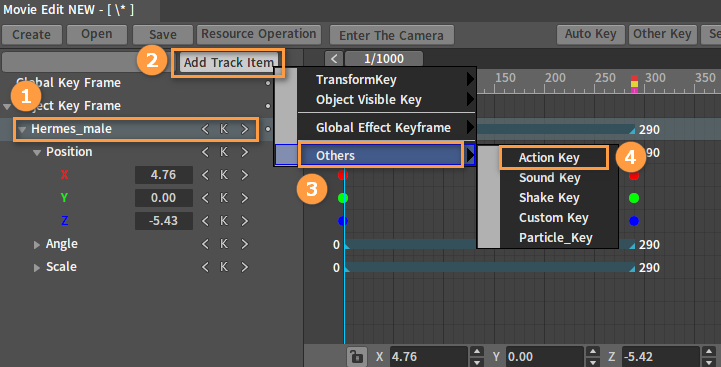Set keyframe K on Hermes_male row
The height and width of the screenshot is (367, 721).
[x=224, y=129]
